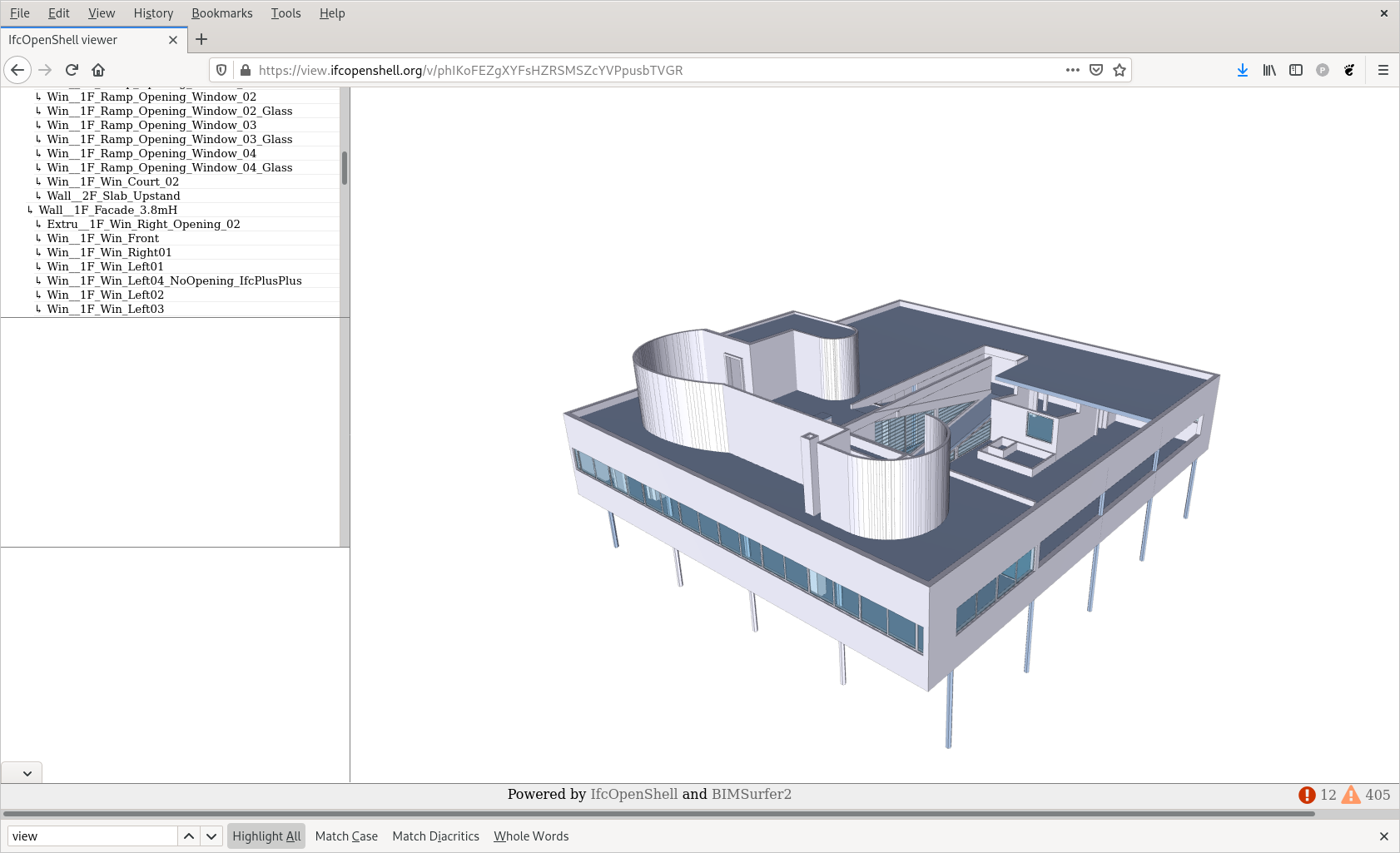Close the find bar
The height and width of the screenshot is (853, 1400).
pos(1383,836)
